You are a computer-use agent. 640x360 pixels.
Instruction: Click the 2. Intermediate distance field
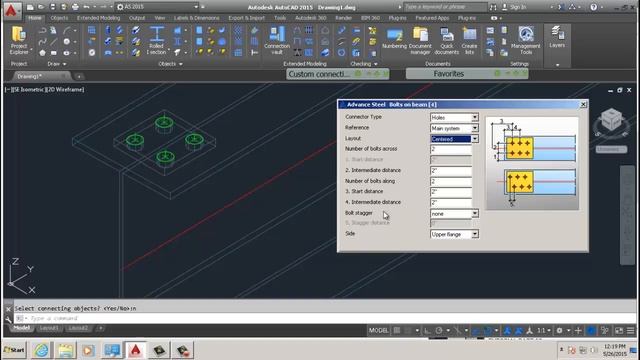(451, 171)
